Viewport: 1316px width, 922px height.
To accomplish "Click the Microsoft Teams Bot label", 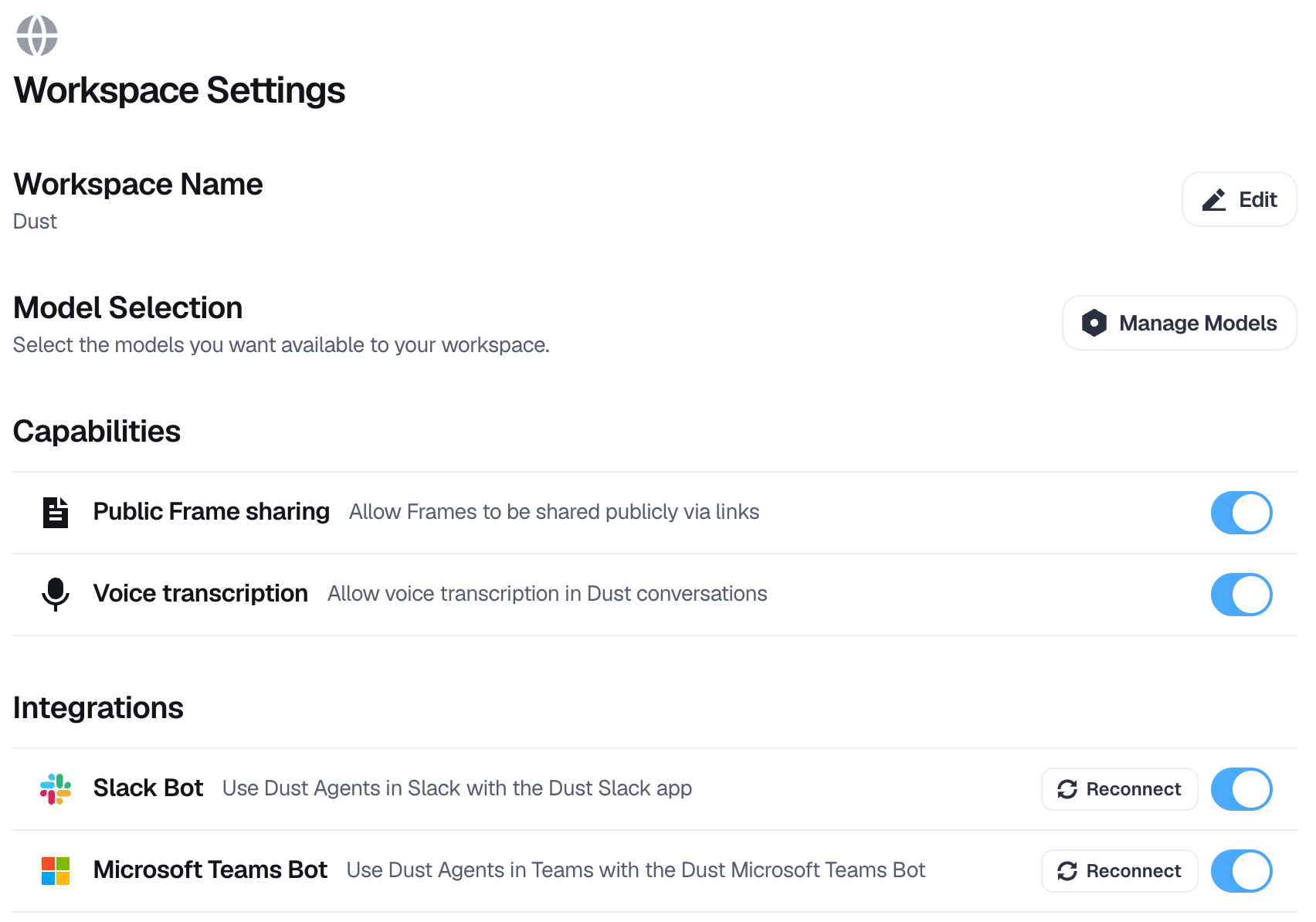I will 210,870.
